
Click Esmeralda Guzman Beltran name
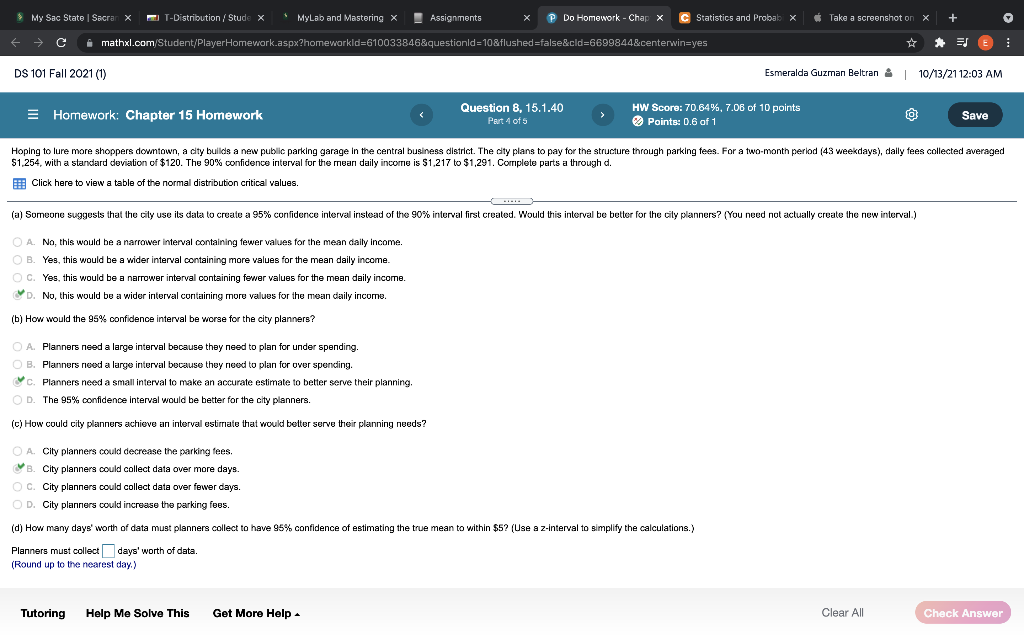coord(822,73)
